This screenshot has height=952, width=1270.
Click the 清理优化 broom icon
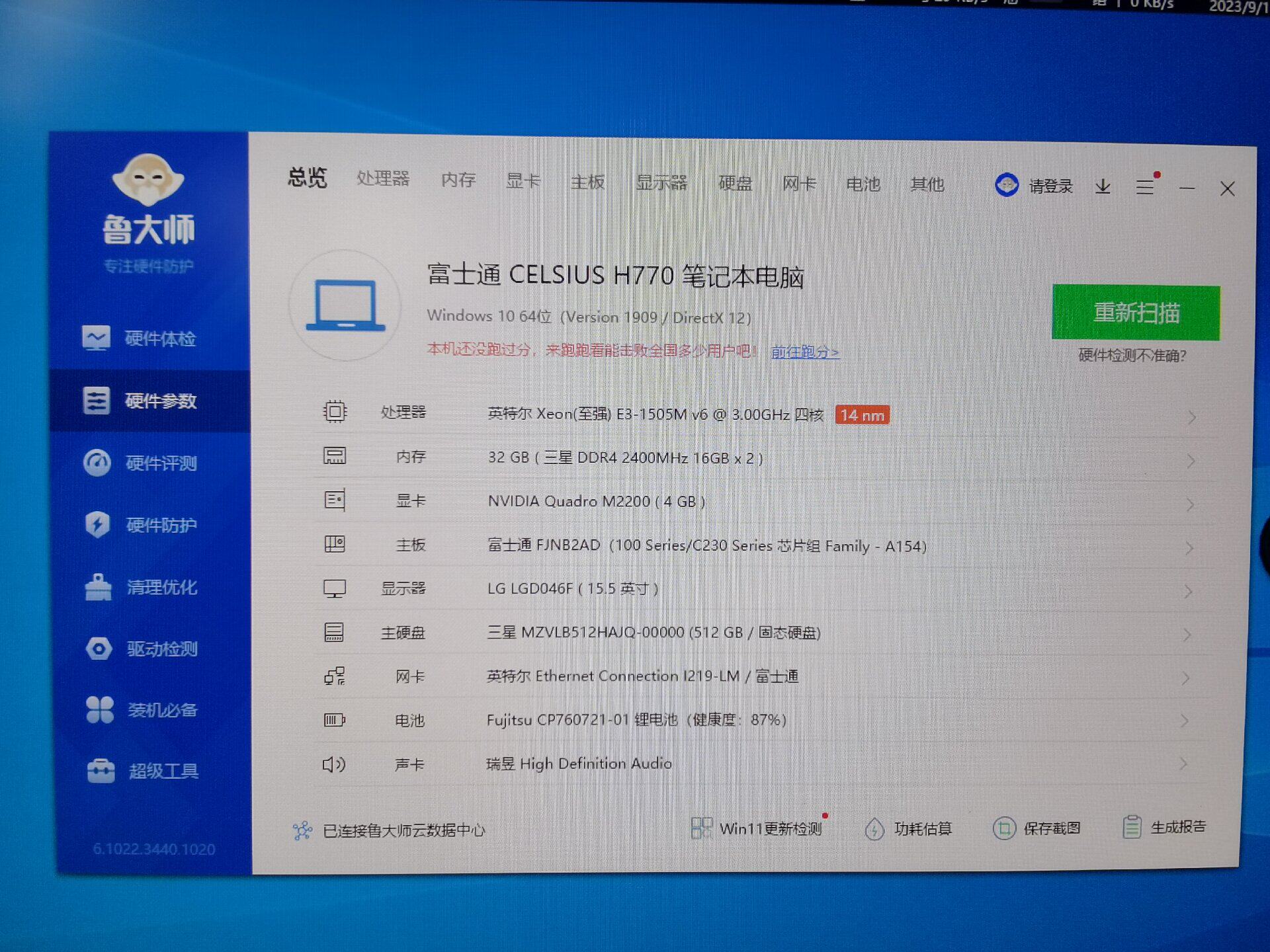tap(99, 587)
